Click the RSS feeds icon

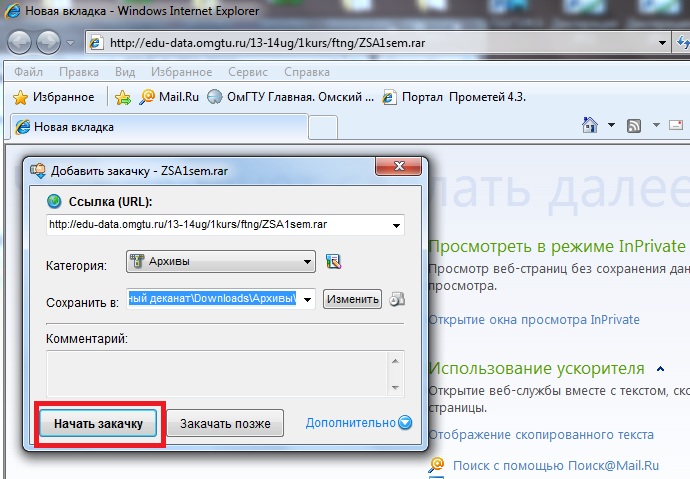tap(633, 126)
